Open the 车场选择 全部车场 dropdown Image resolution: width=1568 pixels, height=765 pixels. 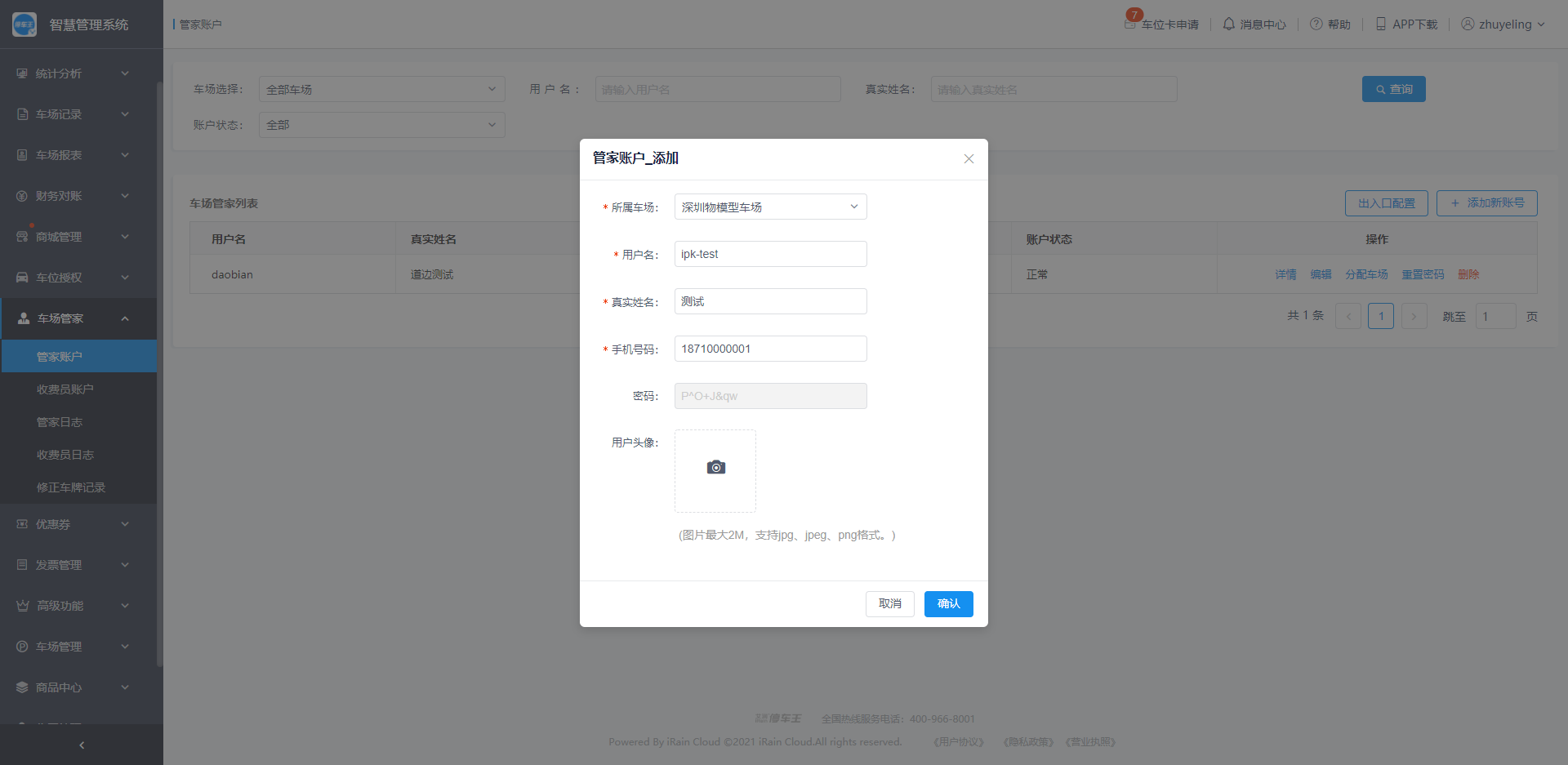[x=381, y=89]
